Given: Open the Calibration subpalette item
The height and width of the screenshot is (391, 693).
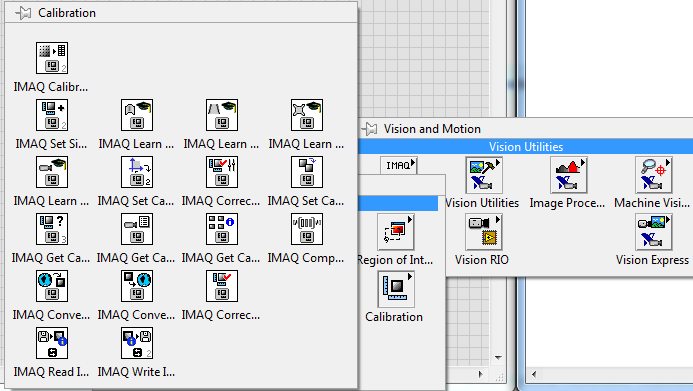Looking at the screenshot, I should [396, 289].
